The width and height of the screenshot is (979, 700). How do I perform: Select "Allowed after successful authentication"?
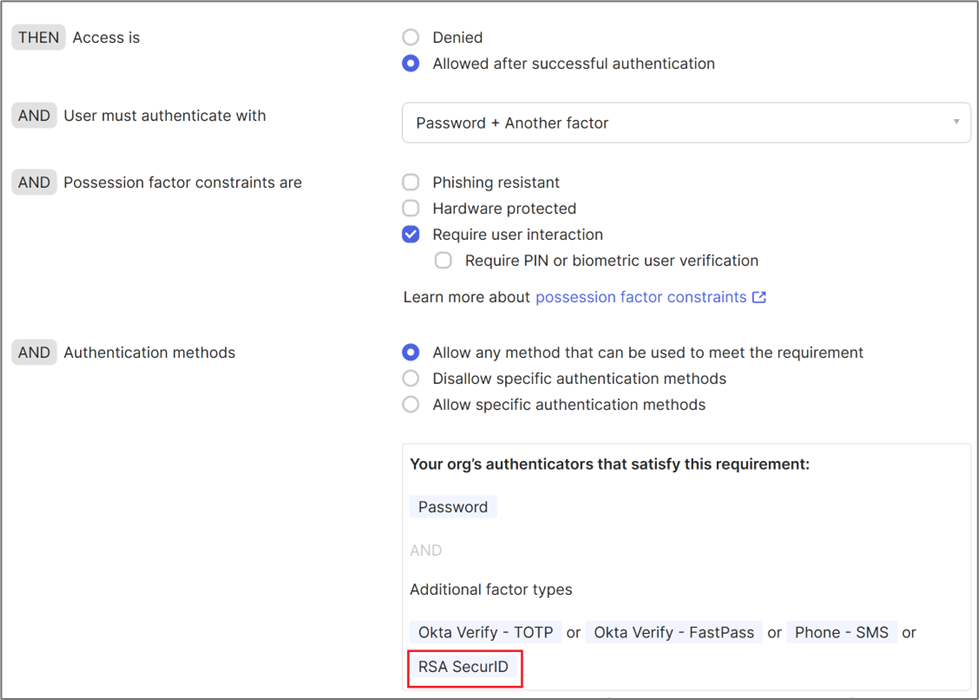click(410, 63)
